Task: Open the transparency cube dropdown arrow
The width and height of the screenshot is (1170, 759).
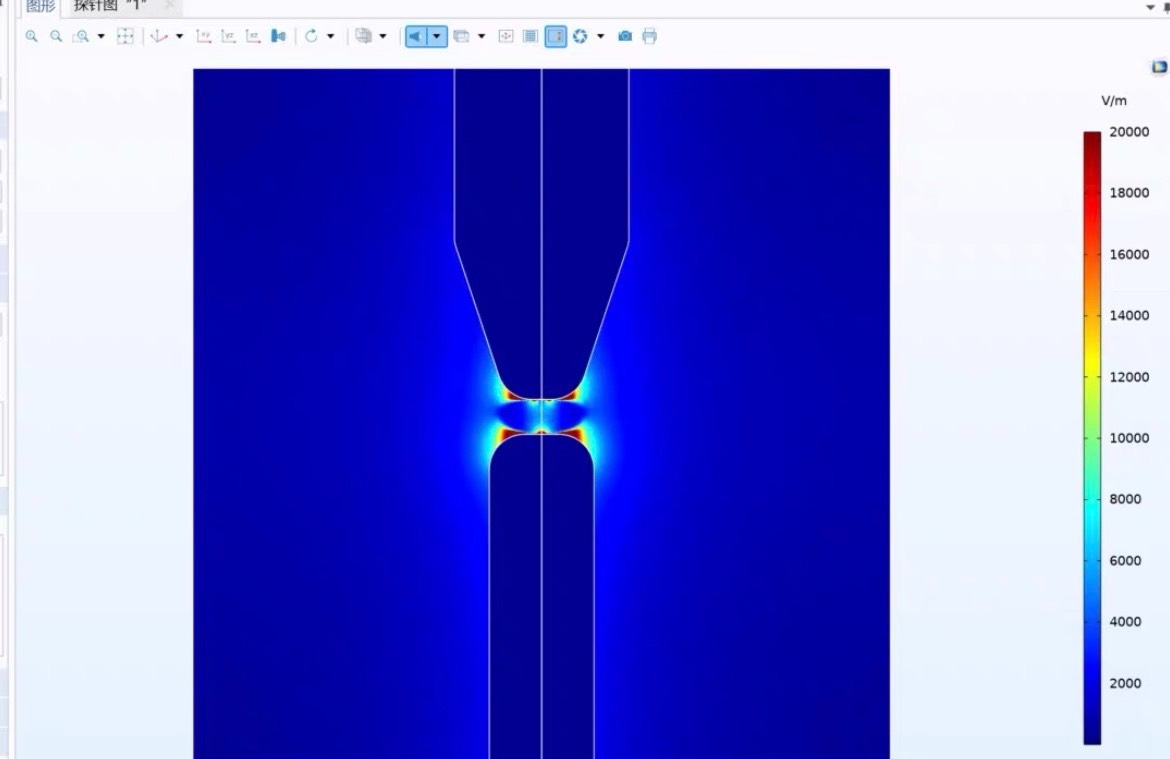Action: tap(383, 36)
